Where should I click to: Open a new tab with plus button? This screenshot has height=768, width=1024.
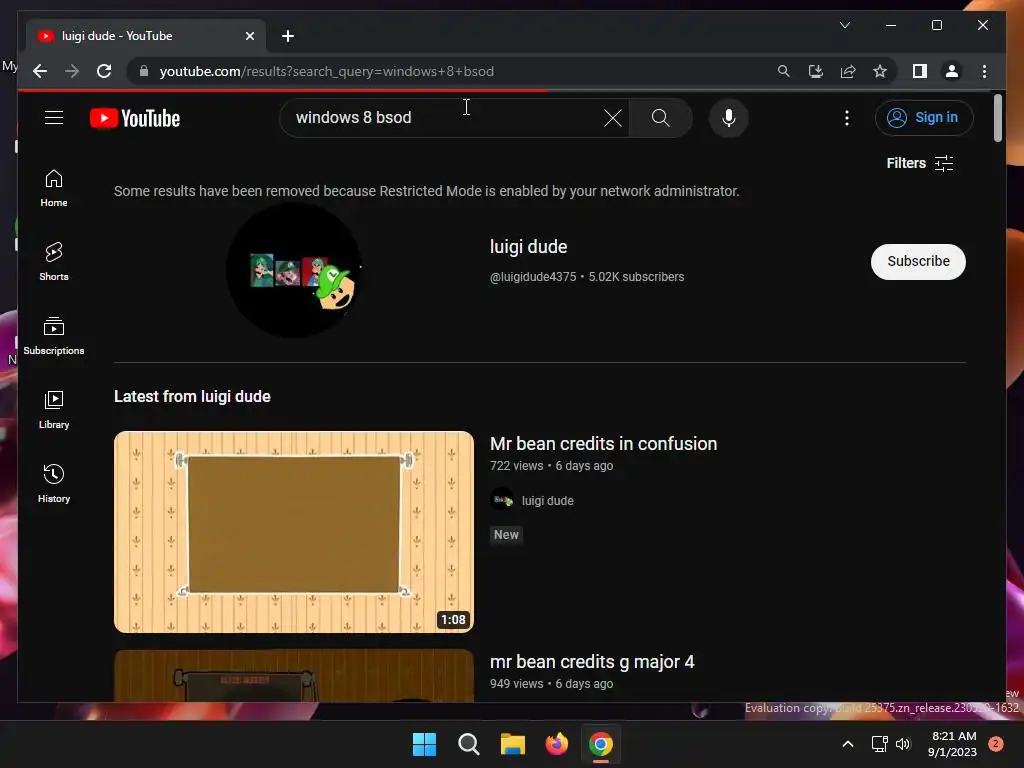tap(288, 36)
